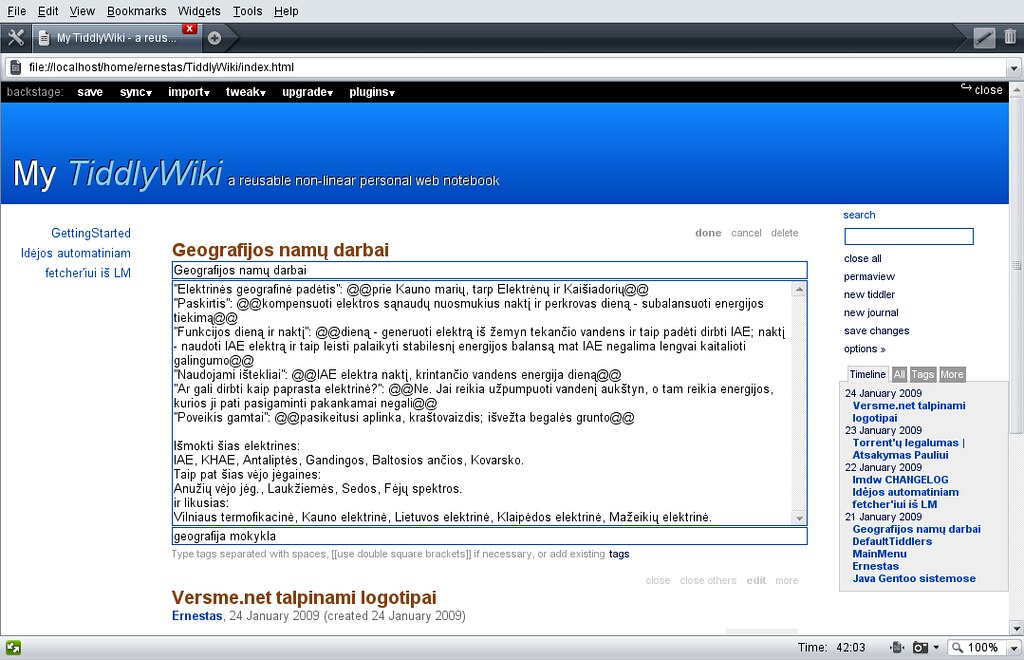This screenshot has width=1024, height=660.
Task: Open the View menu
Action: (x=82, y=11)
